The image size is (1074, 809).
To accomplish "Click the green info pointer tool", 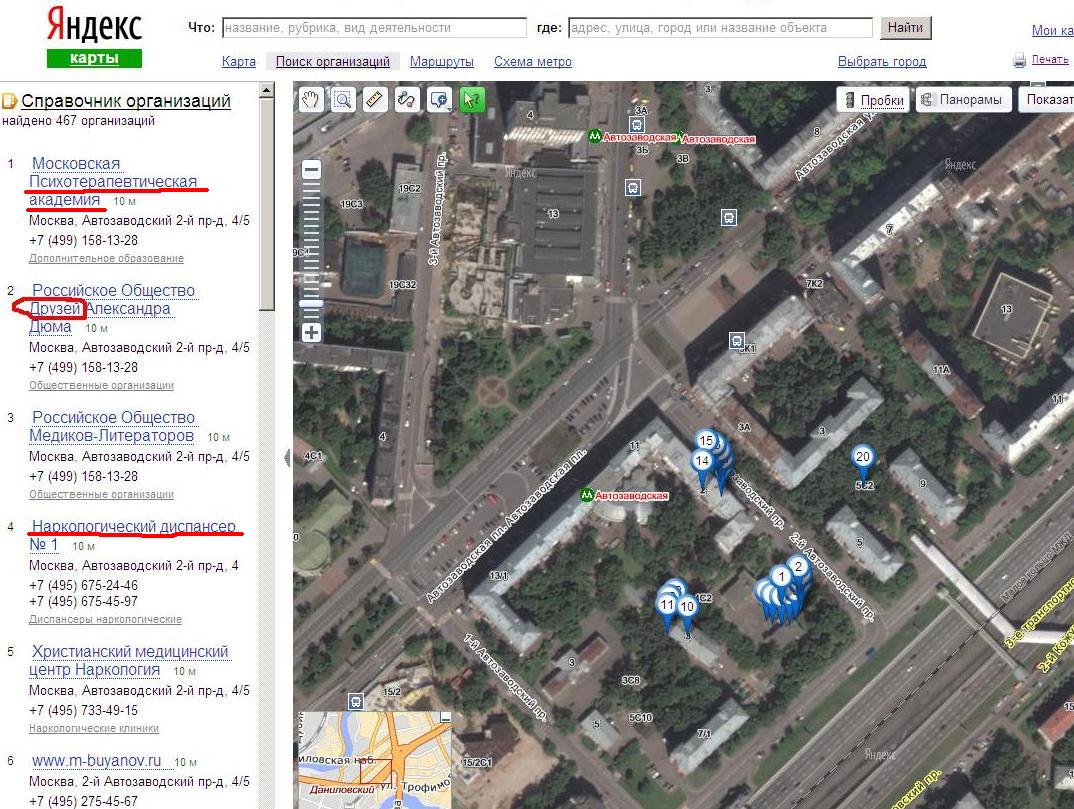I will (472, 99).
